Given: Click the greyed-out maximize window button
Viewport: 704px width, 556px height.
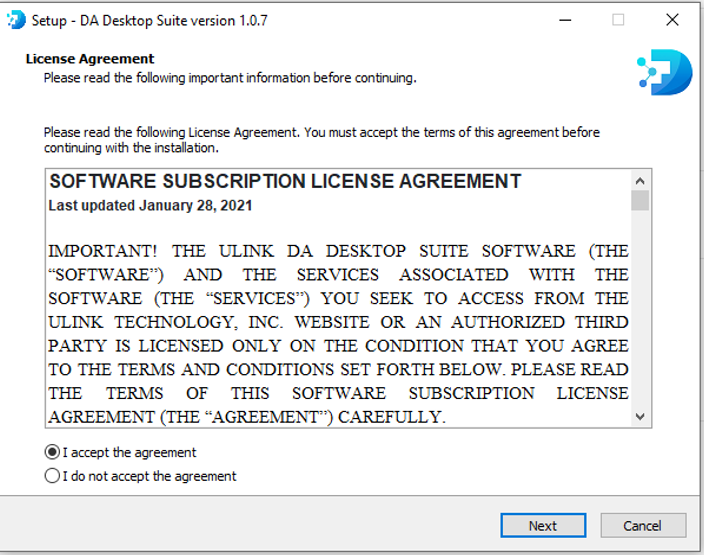Looking at the screenshot, I should point(618,20).
